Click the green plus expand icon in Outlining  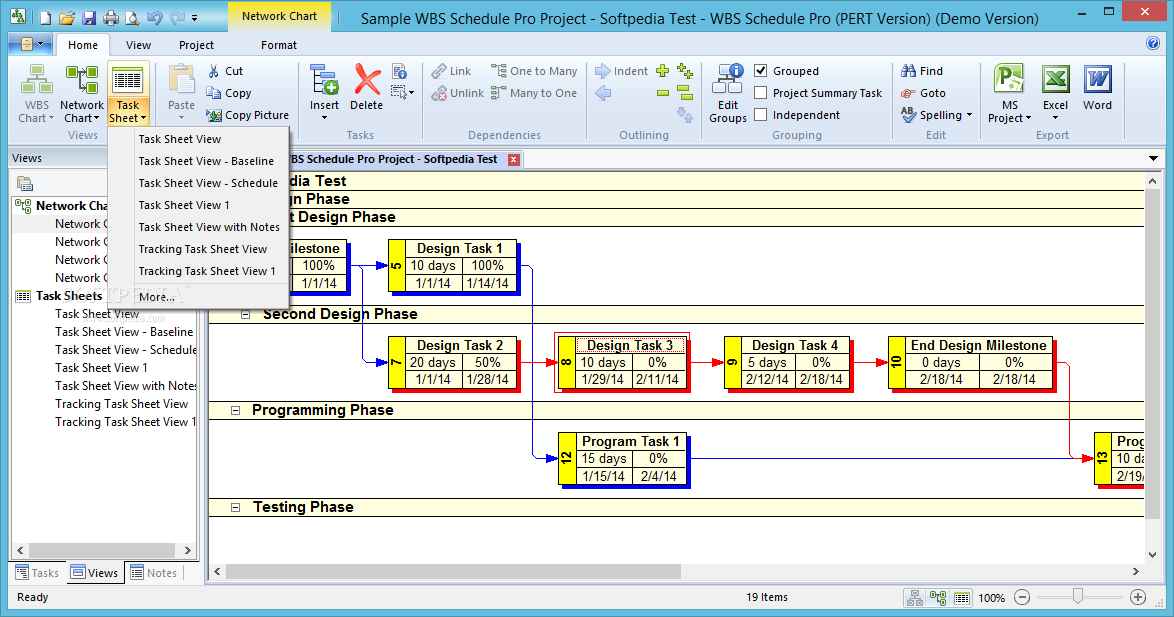(x=663, y=71)
